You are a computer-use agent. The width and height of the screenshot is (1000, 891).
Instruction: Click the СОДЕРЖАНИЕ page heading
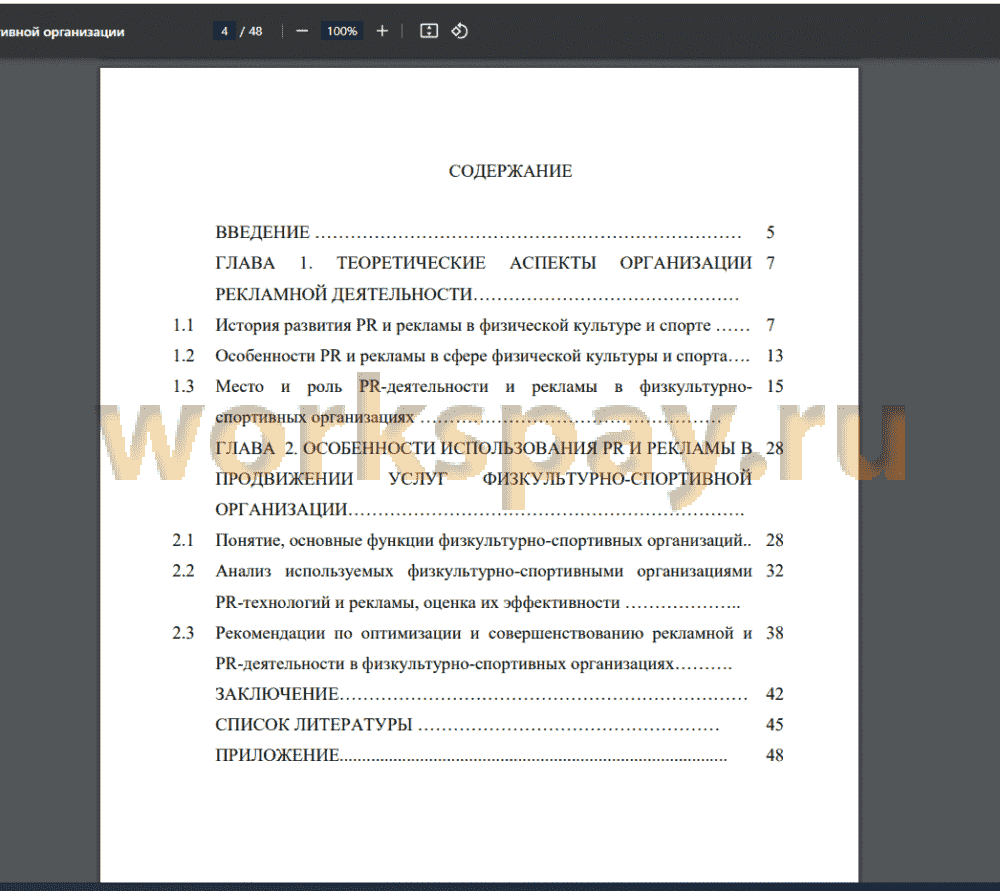click(x=510, y=171)
